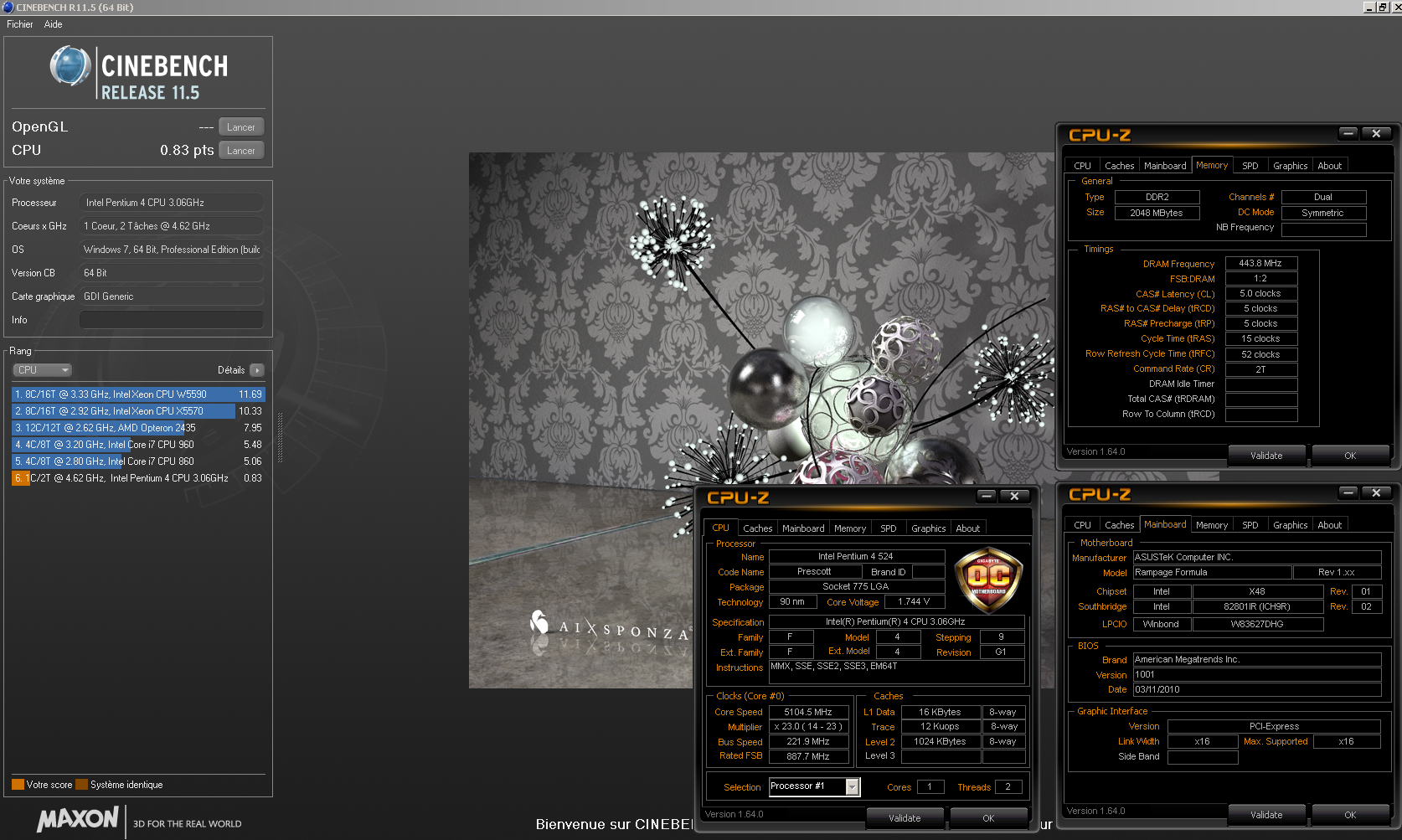The height and width of the screenshot is (840, 1402).
Task: Click the orange Votre score legend swatch
Action: [18, 785]
